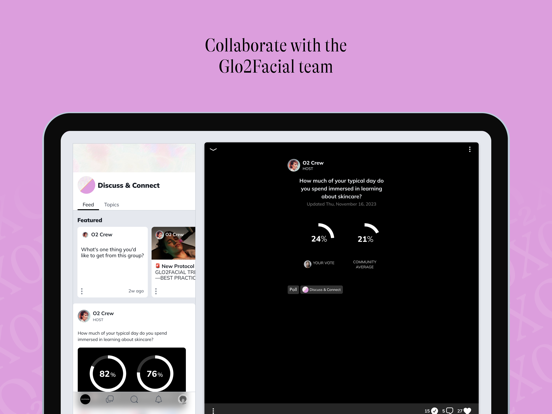
Task: Select the 'Discuss & Connect' group title
Action: coord(128,185)
